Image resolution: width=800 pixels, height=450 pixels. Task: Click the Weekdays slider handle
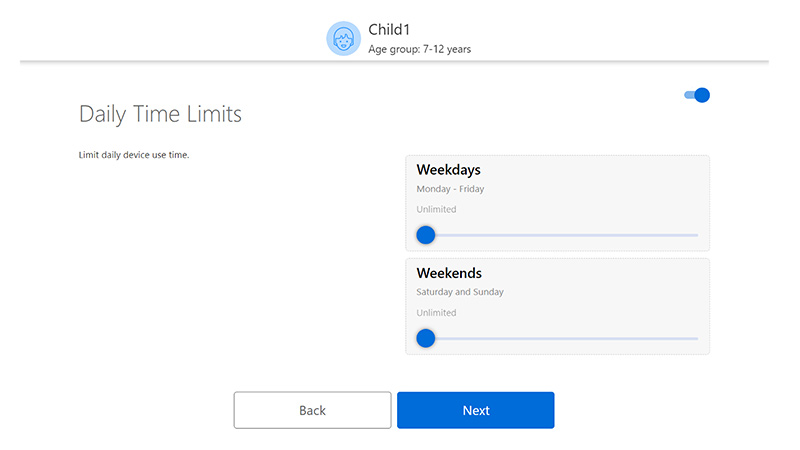click(426, 235)
